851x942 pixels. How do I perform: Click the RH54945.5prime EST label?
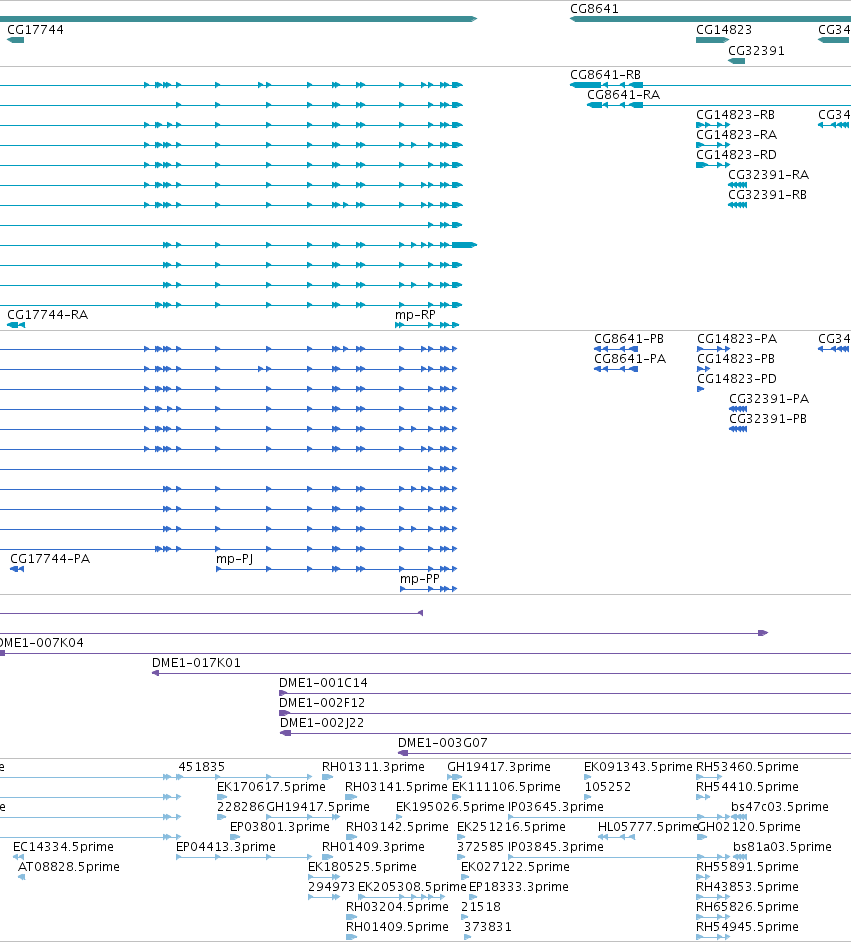747,926
